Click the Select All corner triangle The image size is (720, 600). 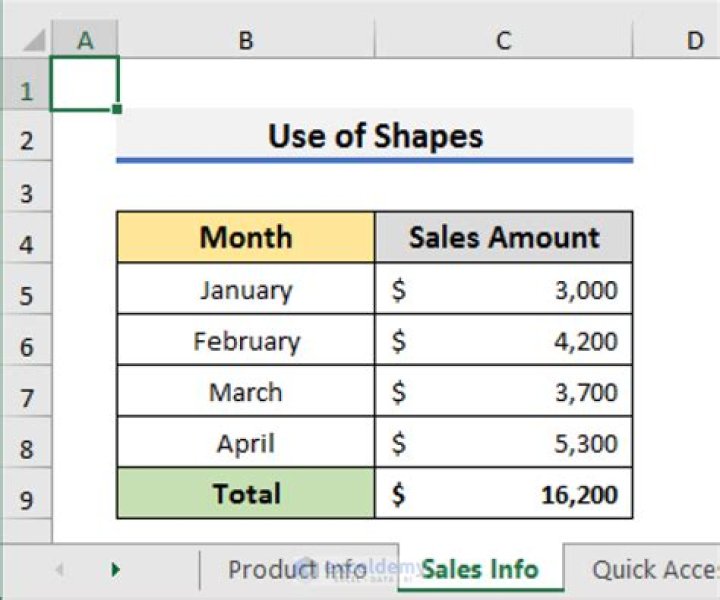(x=35, y=40)
